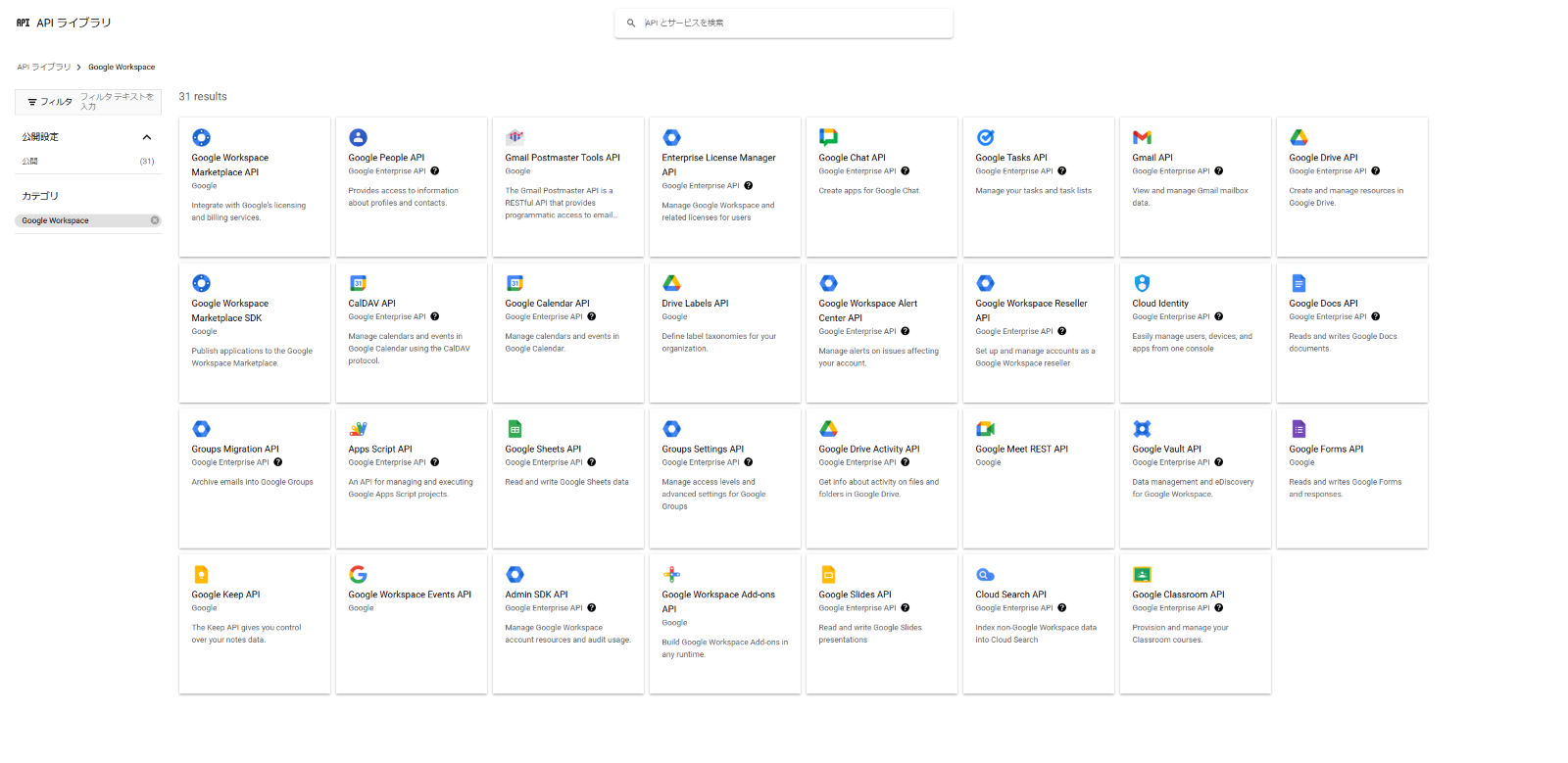Click the Drive Labels API icon
The height and width of the screenshot is (763, 1568).
pyautogui.click(x=671, y=283)
